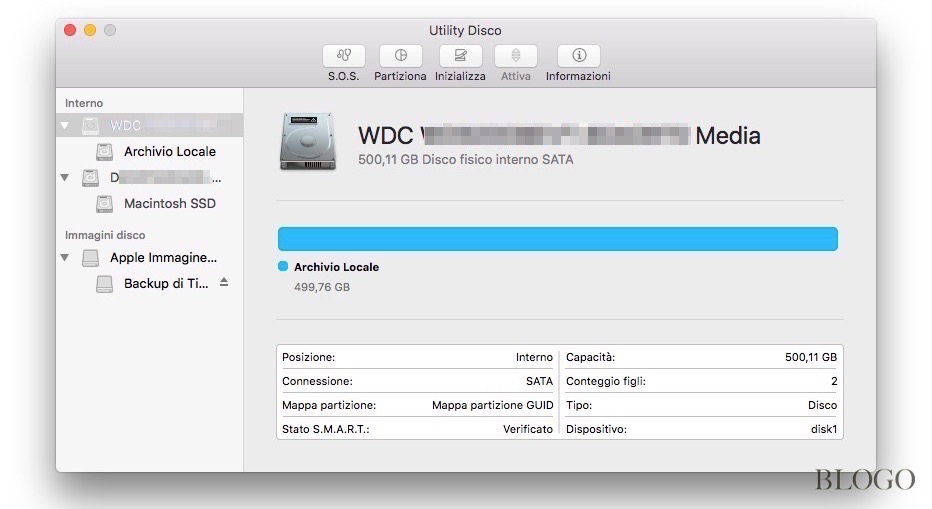932x509 pixels.
Task: Click the 500,11 GB Disco fisico interno SATA subtitle
Action: pos(465,159)
